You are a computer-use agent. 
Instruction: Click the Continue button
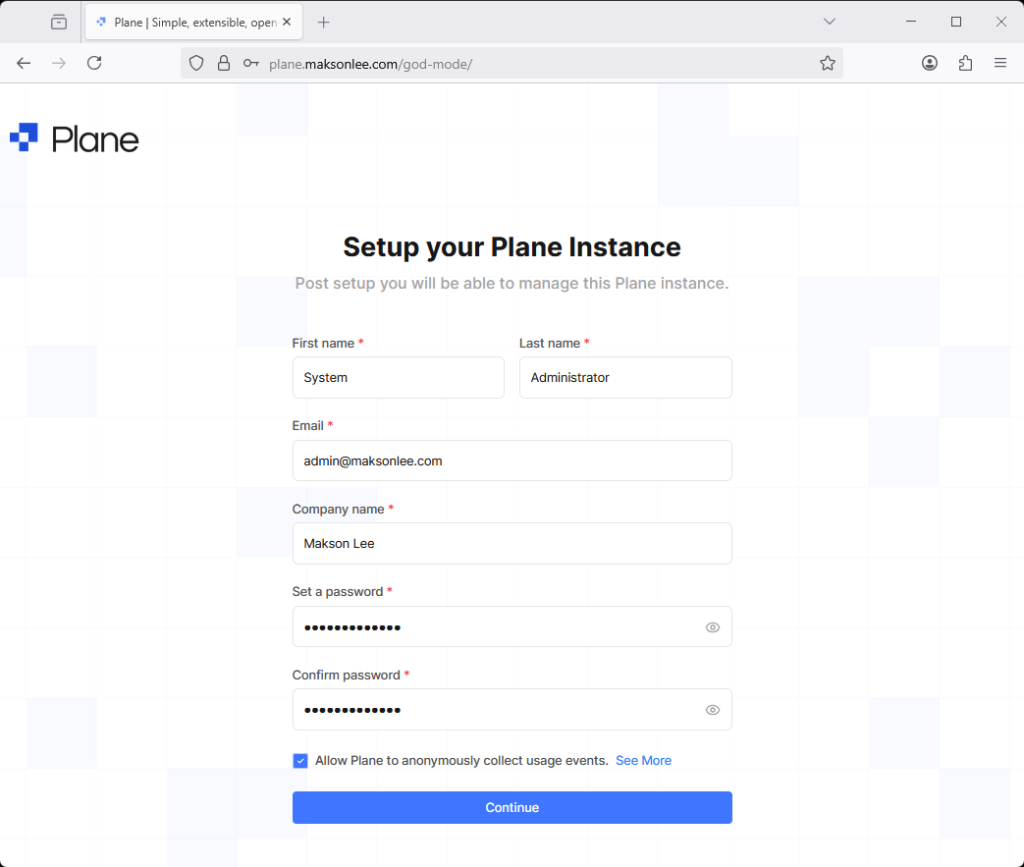(x=512, y=808)
